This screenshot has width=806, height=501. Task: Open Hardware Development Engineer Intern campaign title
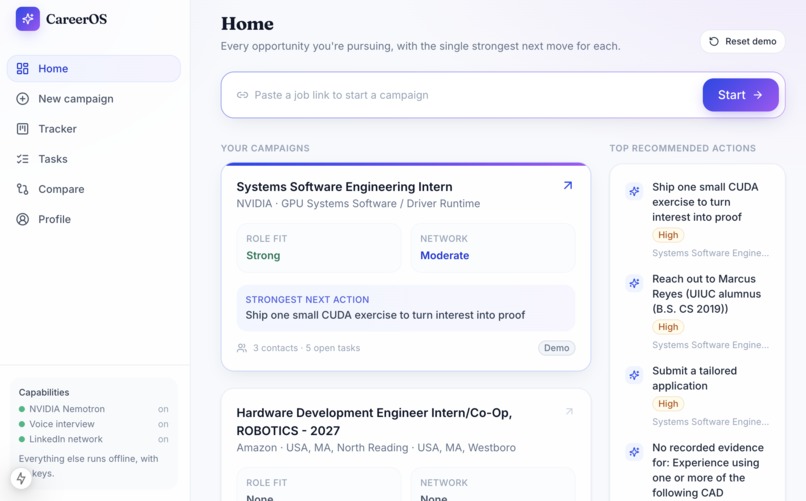[374, 422]
